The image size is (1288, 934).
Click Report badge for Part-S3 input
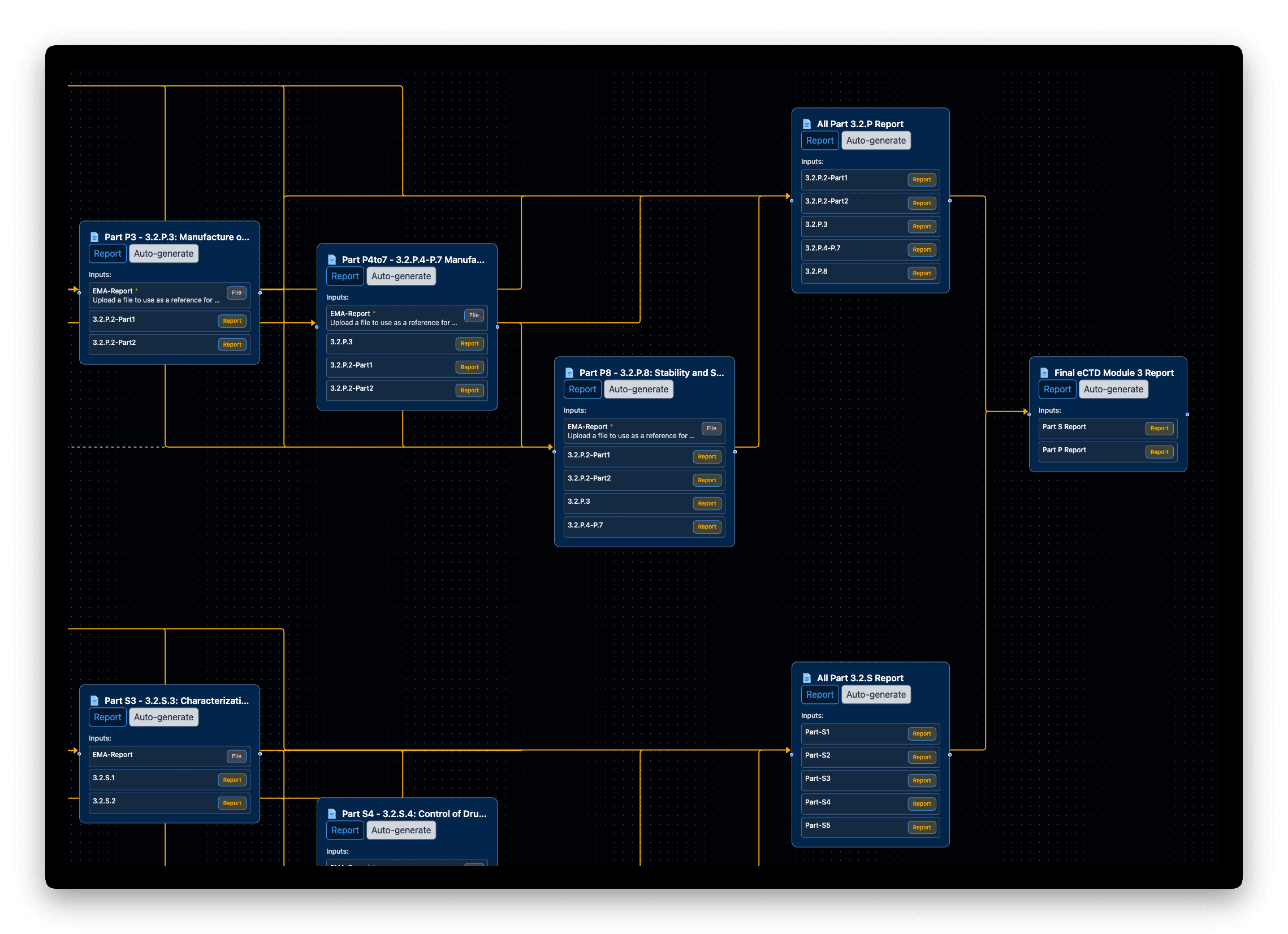[921, 781]
